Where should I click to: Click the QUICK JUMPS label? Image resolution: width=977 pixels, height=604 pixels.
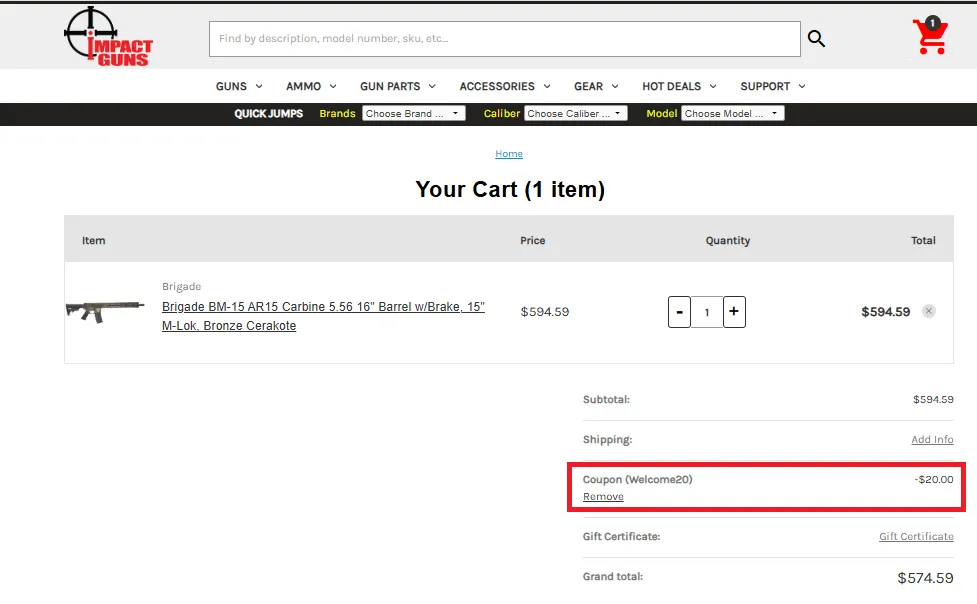(269, 113)
